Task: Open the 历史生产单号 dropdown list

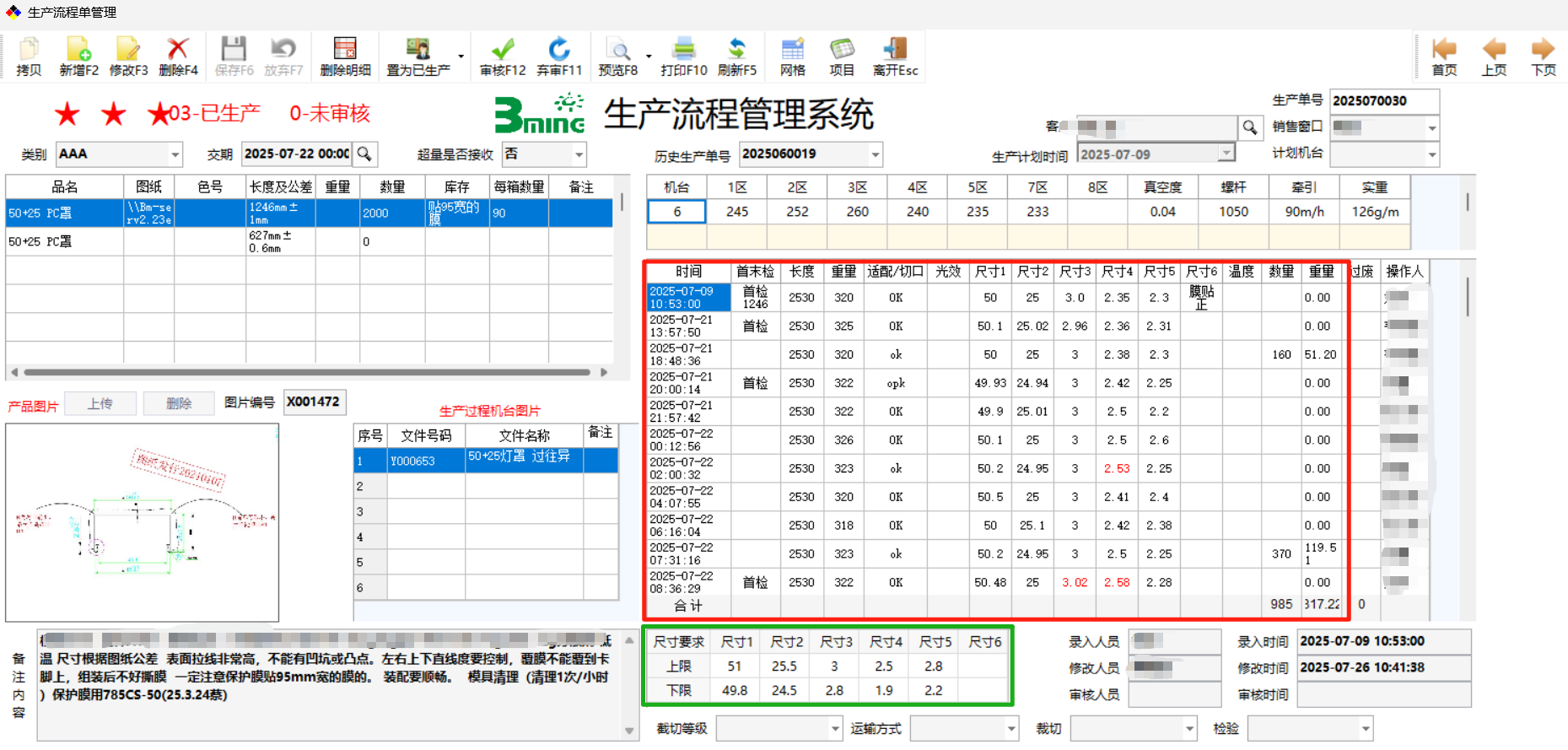Action: pyautogui.click(x=875, y=154)
